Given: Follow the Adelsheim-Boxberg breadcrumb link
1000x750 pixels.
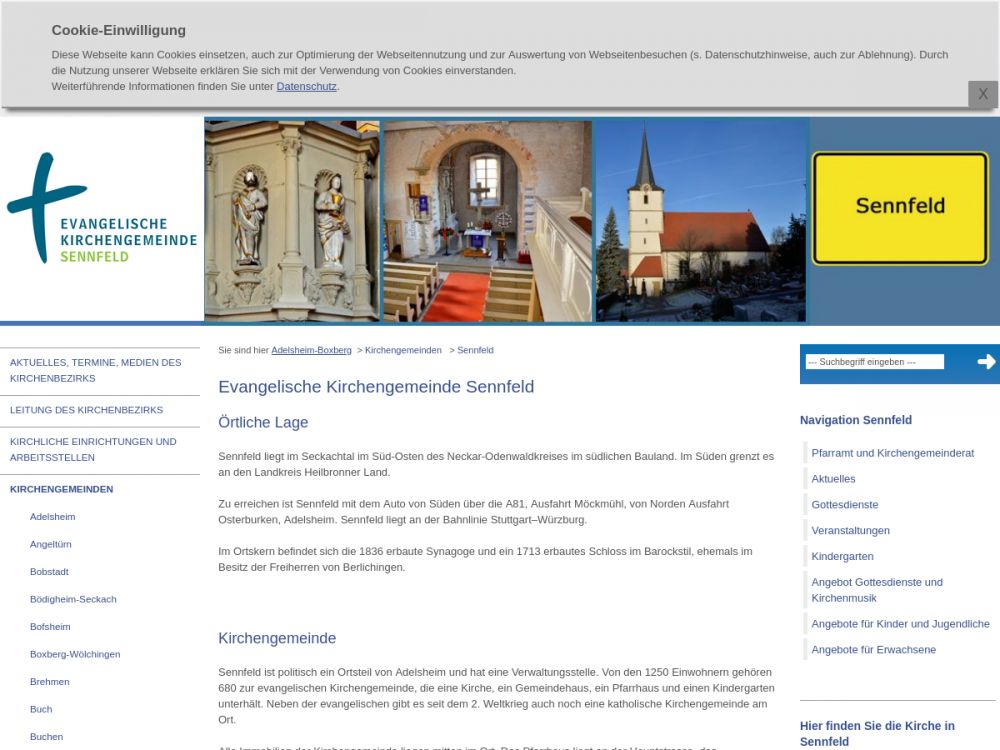Looking at the screenshot, I should [x=311, y=351].
